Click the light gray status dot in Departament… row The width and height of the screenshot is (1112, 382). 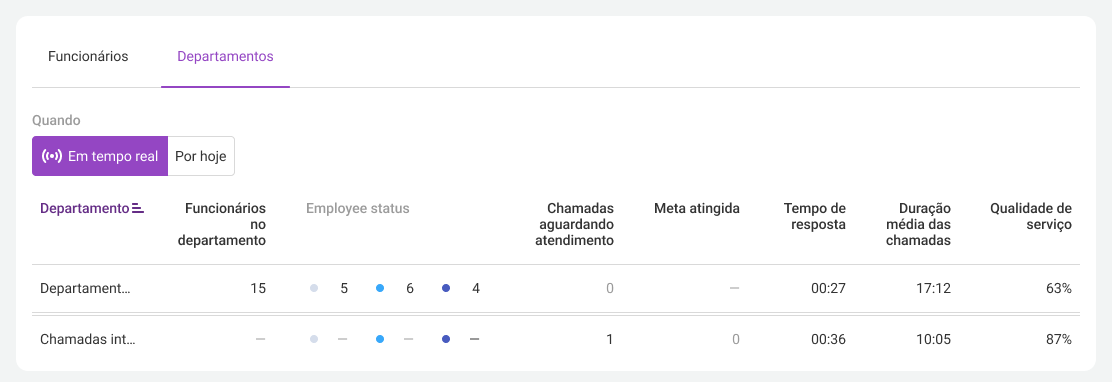pyautogui.click(x=313, y=288)
